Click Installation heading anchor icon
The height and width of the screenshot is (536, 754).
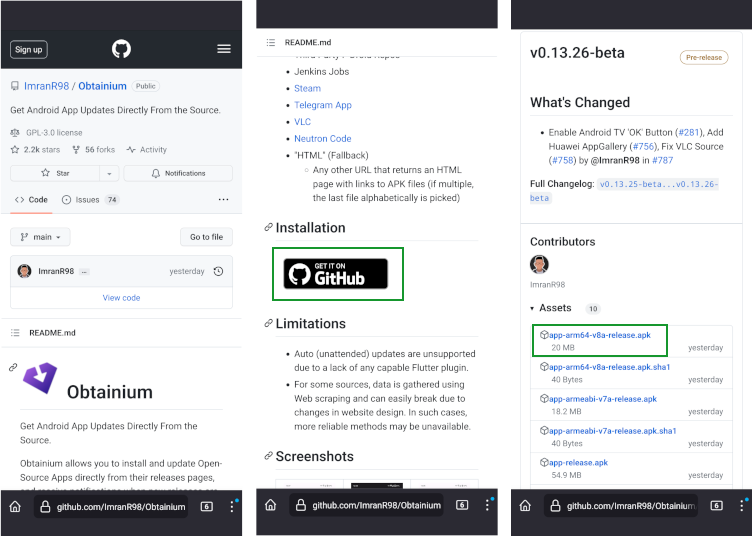point(268,227)
